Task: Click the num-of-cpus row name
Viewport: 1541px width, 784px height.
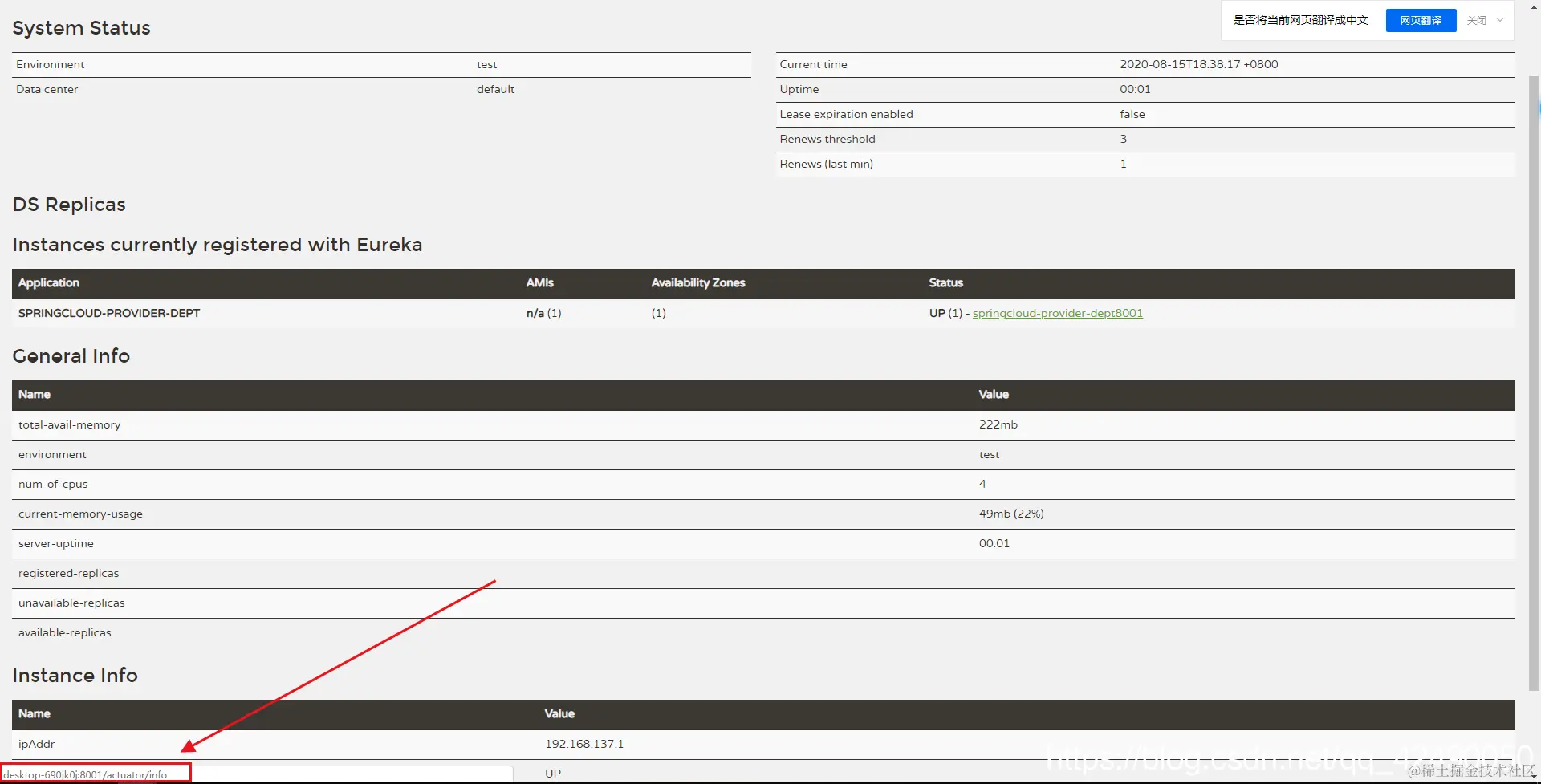Action: pyautogui.click(x=53, y=484)
